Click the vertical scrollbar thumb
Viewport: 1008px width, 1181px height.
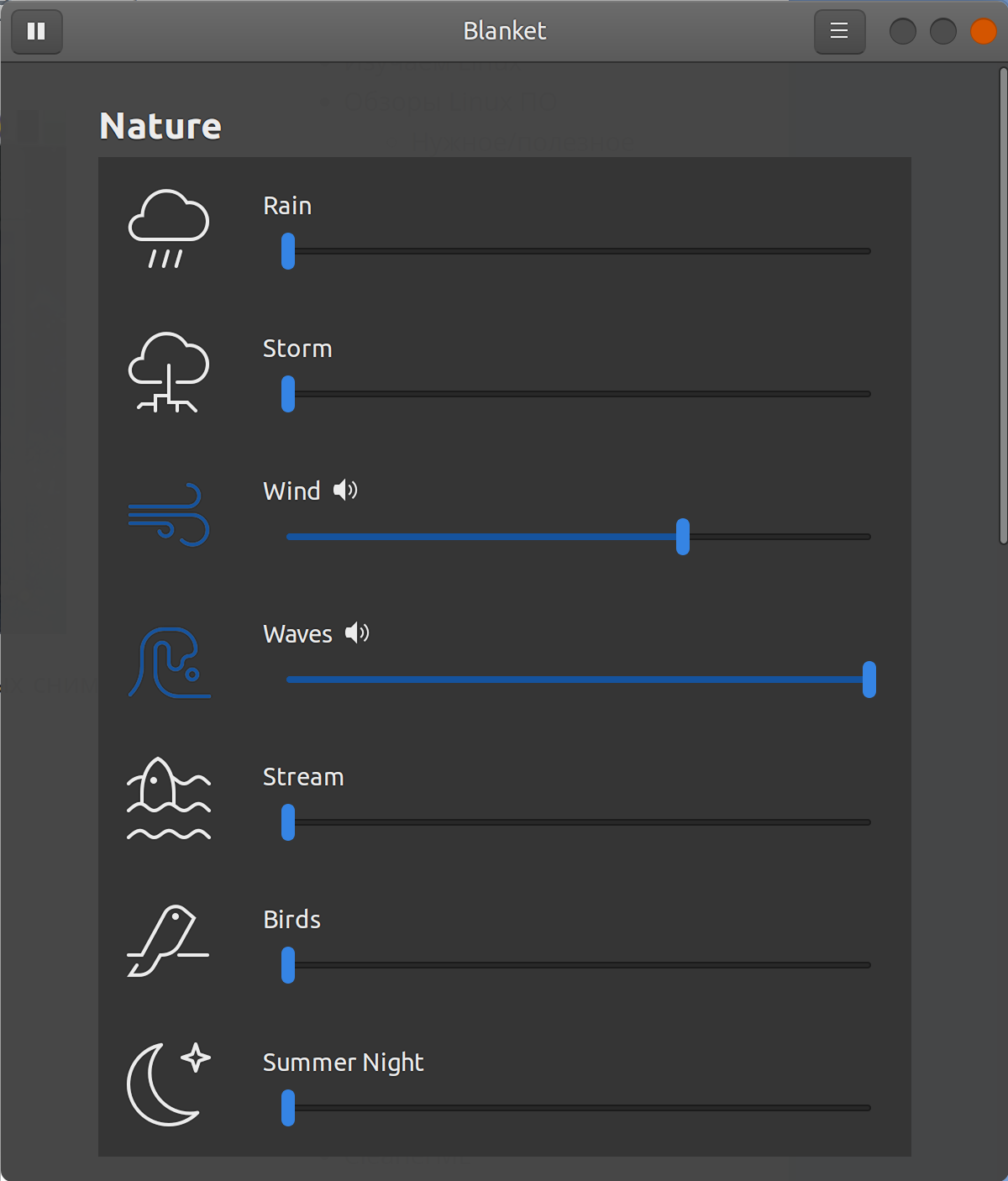[1003, 306]
